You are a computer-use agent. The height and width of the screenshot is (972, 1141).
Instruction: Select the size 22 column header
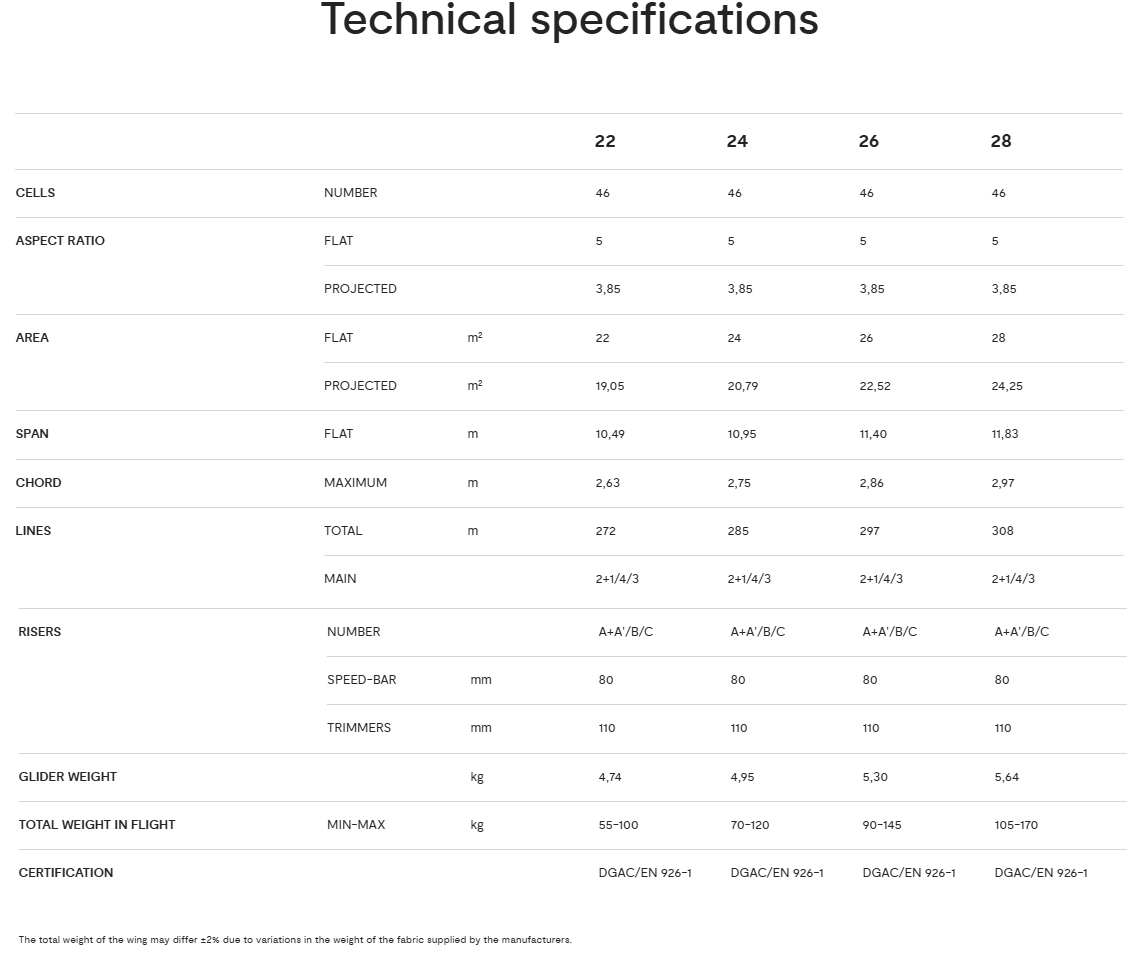pyautogui.click(x=605, y=141)
